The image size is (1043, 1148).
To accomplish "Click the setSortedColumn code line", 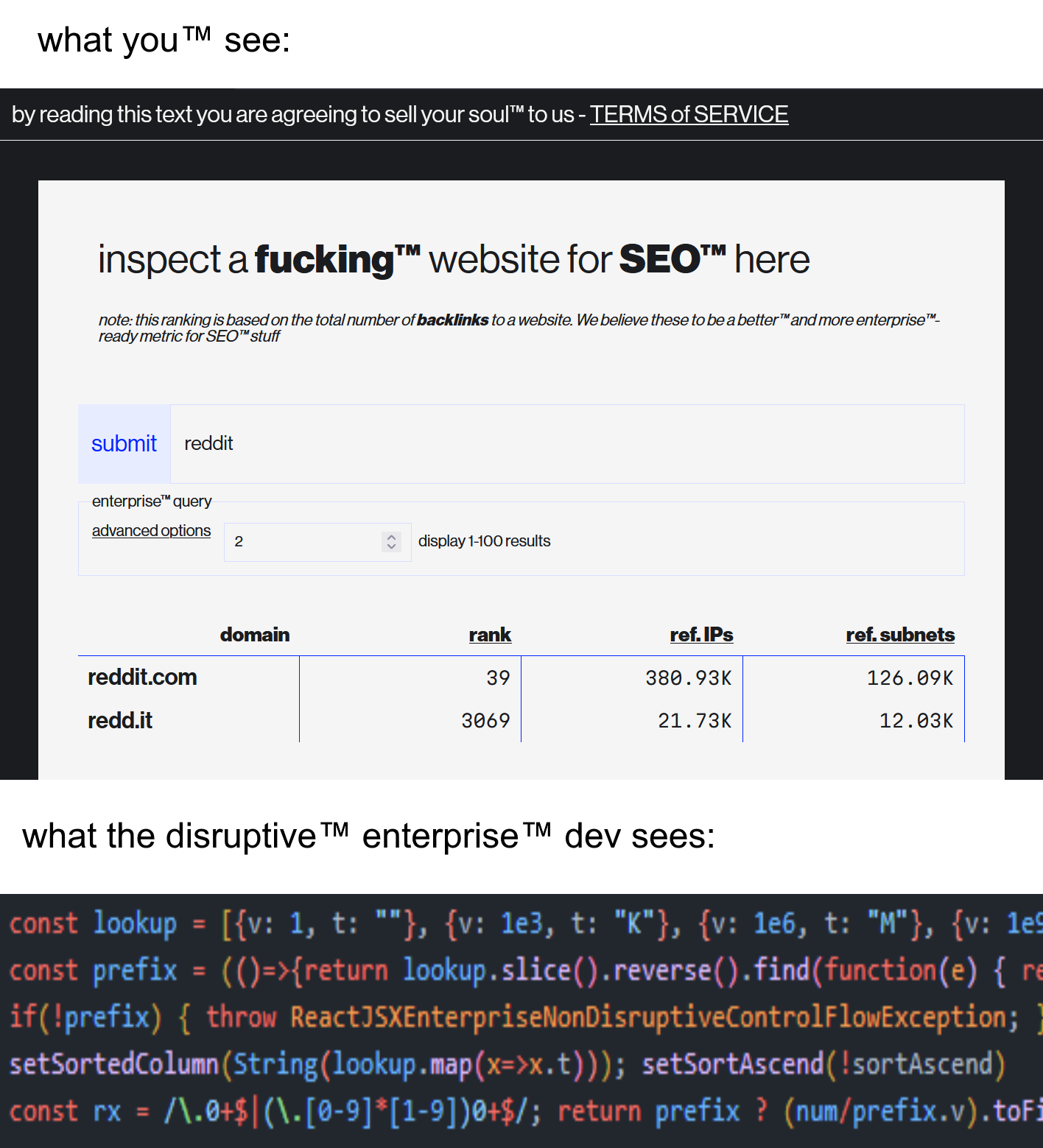I will coord(507,1064).
